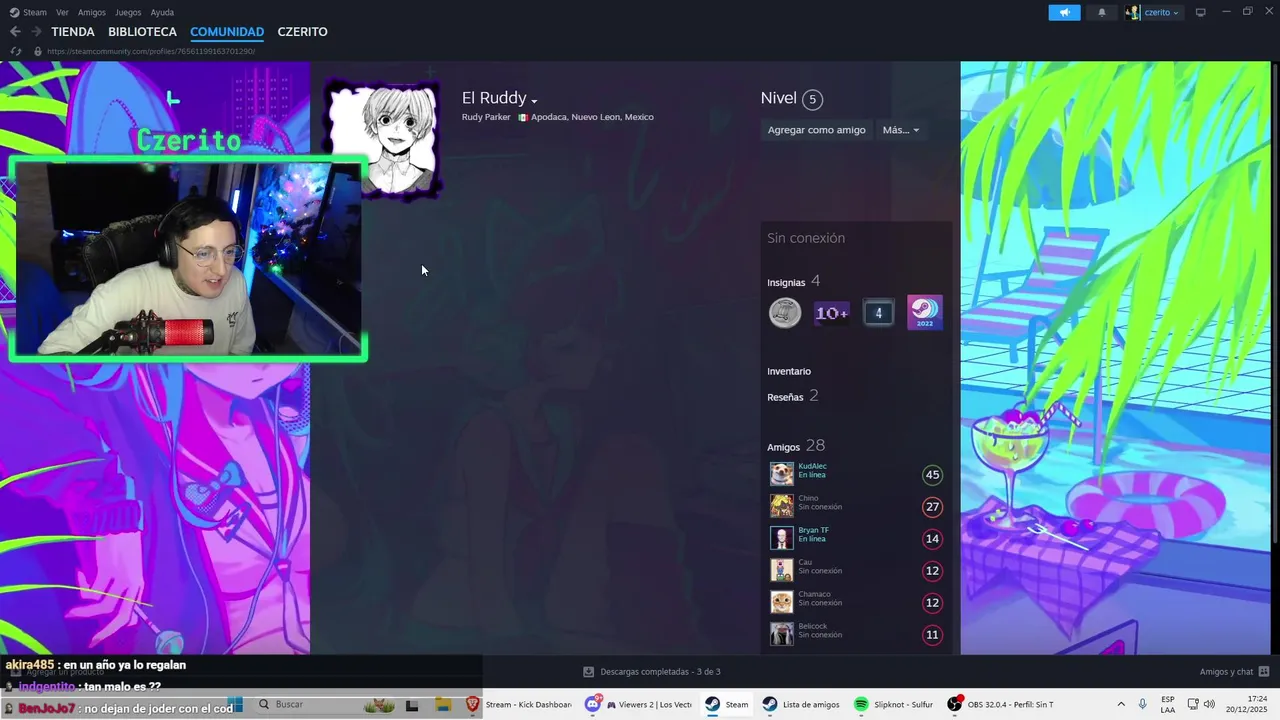
Task: Open the Stream - Kick Dashboard taskbar item
Action: tap(530, 704)
